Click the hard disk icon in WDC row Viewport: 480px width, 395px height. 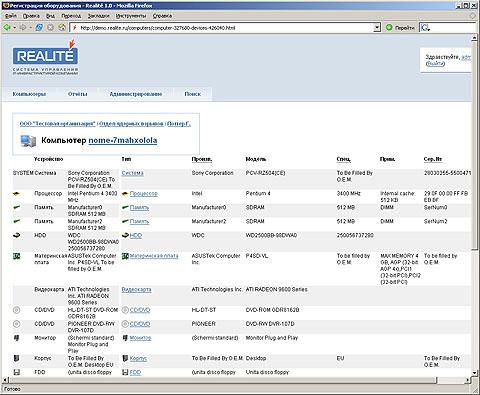click(x=16, y=236)
